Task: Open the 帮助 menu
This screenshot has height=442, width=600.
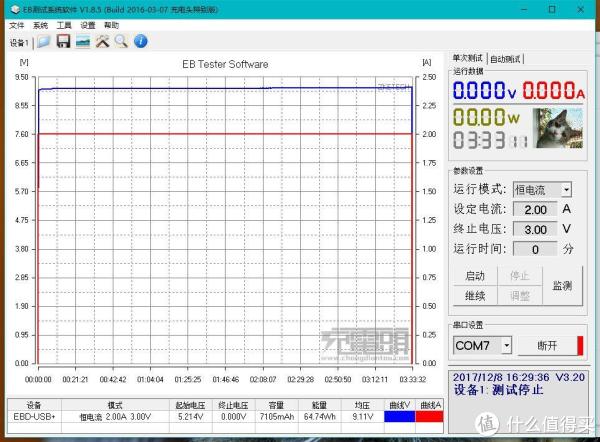Action: (111, 25)
